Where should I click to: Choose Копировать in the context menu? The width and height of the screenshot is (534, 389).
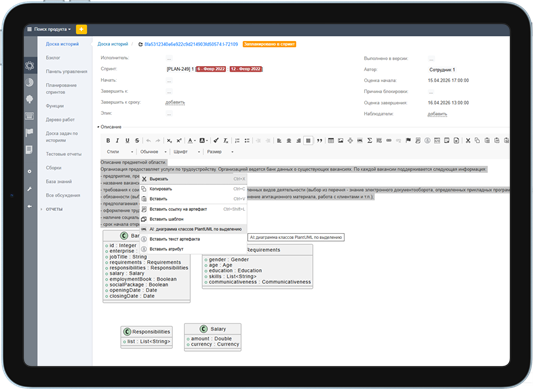[x=193, y=189]
